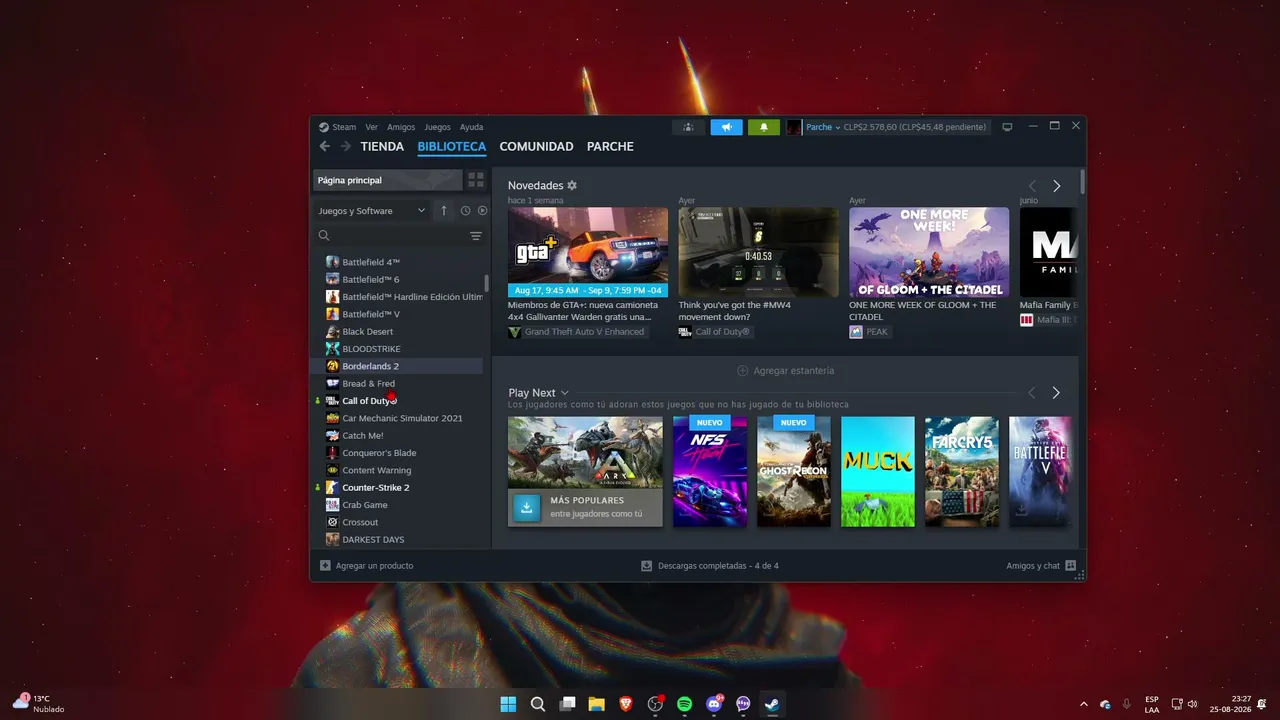
Task: Focus the library search field
Action: [393, 236]
